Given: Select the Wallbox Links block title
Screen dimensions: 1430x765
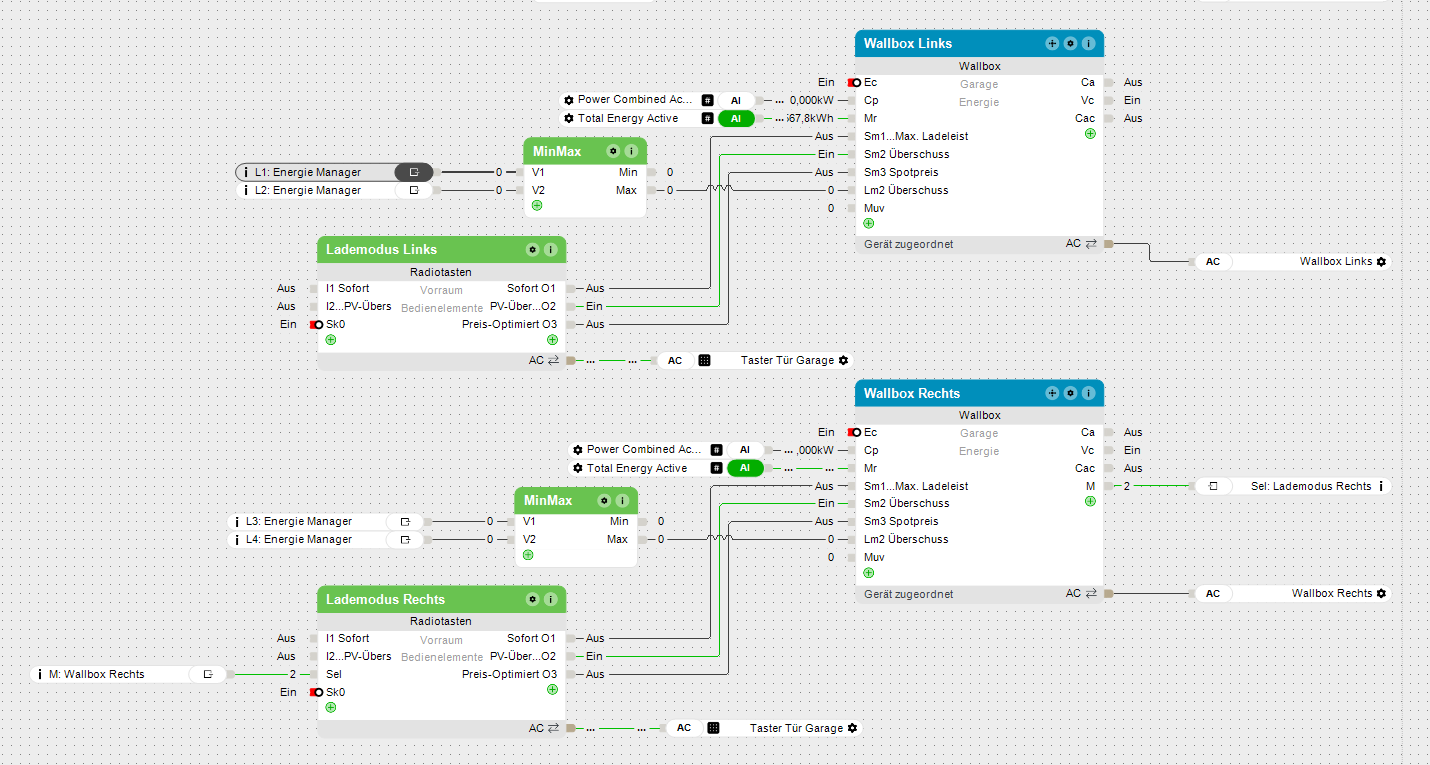Looking at the screenshot, I should (908, 44).
